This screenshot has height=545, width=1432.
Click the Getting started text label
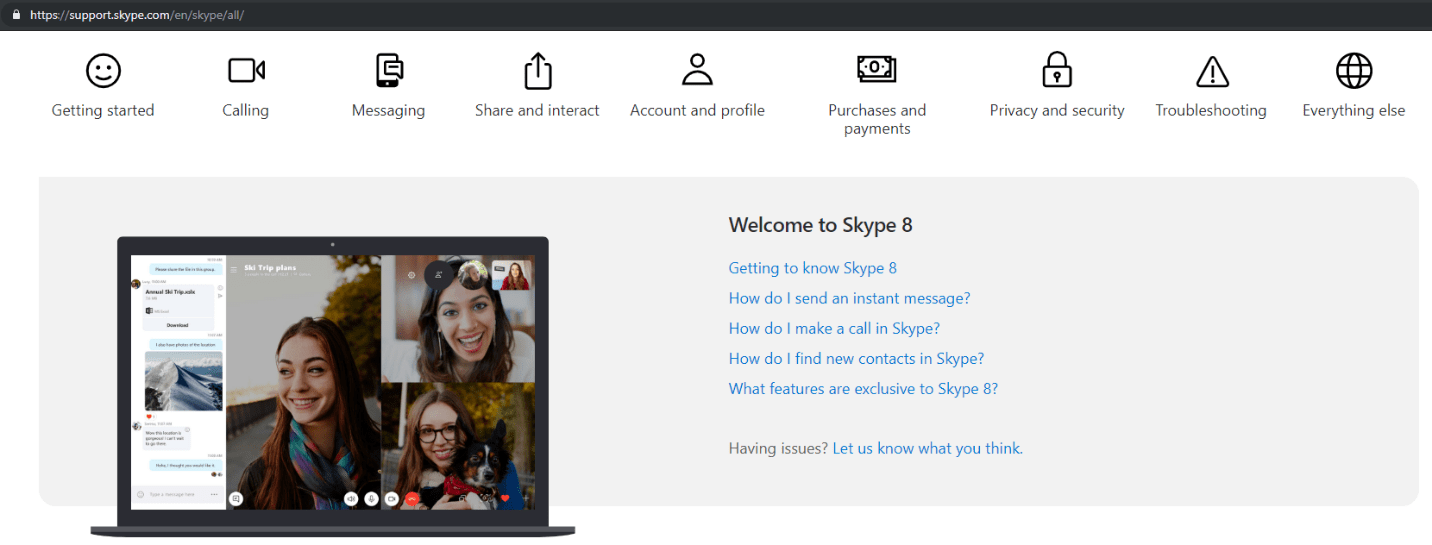point(103,111)
